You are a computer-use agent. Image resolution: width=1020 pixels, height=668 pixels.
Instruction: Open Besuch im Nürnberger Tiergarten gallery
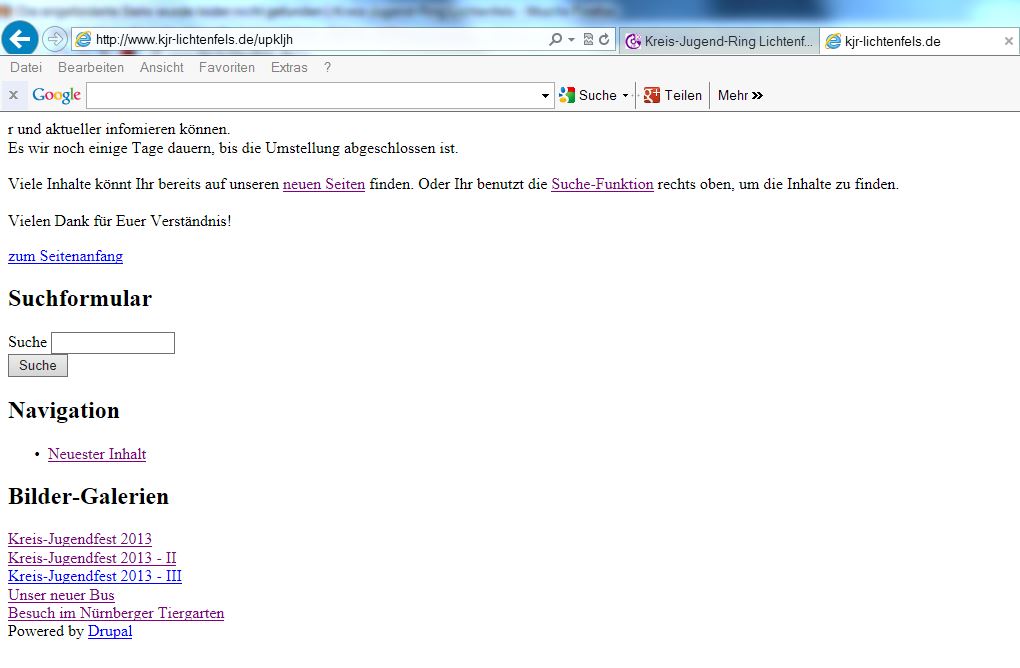(x=116, y=613)
